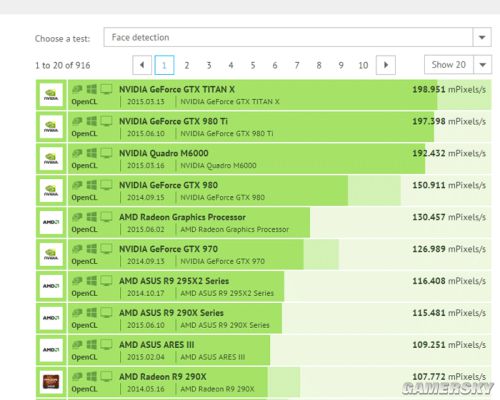This screenshot has width=500, height=400.
Task: Click the Show 20 selector box
Action: pos(458,65)
